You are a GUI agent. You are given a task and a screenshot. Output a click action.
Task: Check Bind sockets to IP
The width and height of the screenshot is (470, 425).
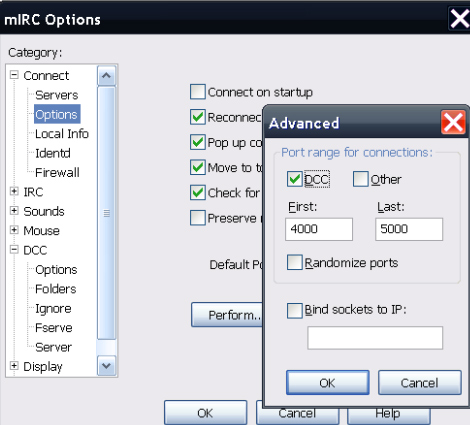tap(295, 311)
